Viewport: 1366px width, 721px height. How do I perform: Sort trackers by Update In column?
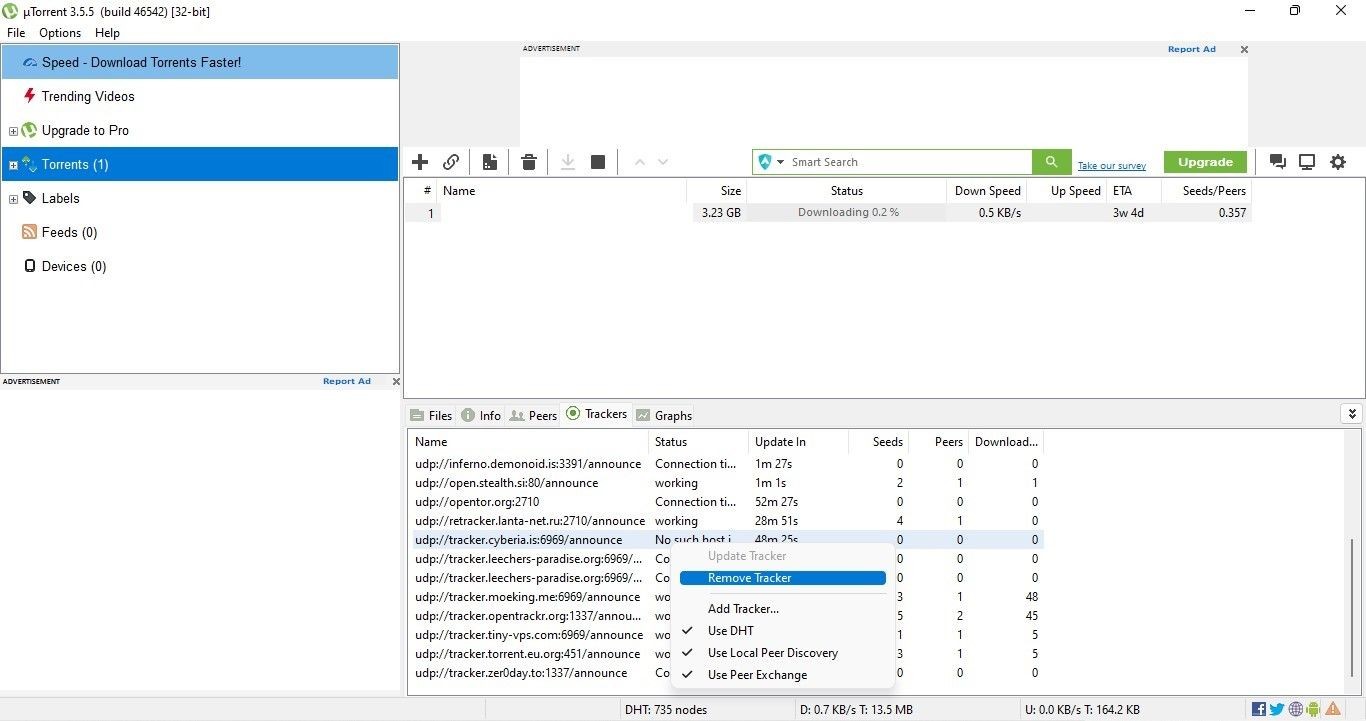click(797, 442)
